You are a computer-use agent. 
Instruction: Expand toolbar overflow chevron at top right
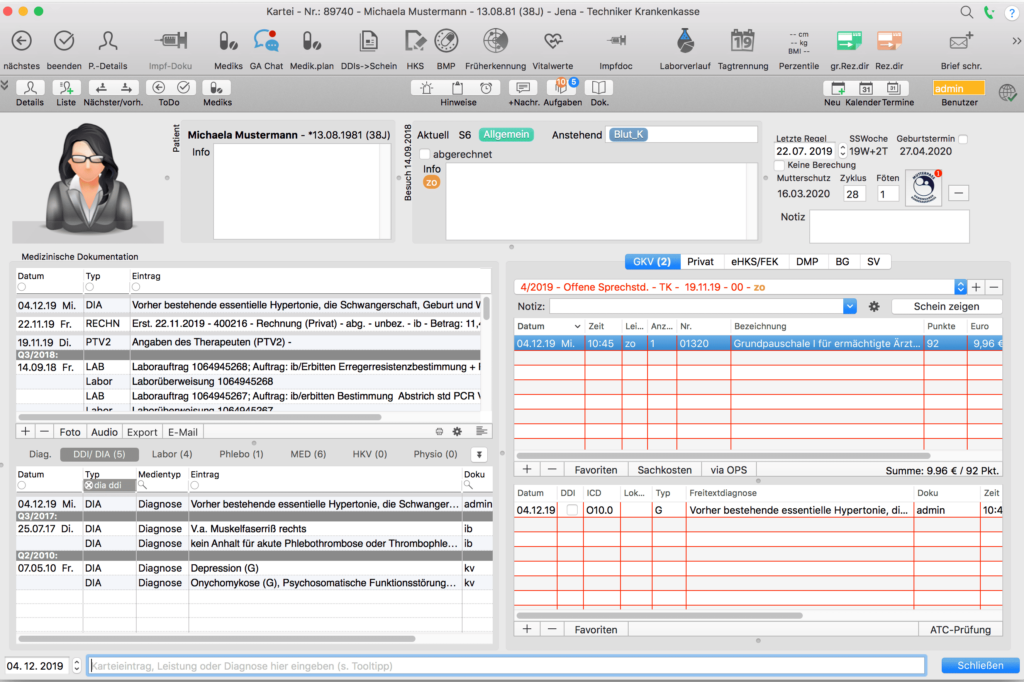[1016, 41]
